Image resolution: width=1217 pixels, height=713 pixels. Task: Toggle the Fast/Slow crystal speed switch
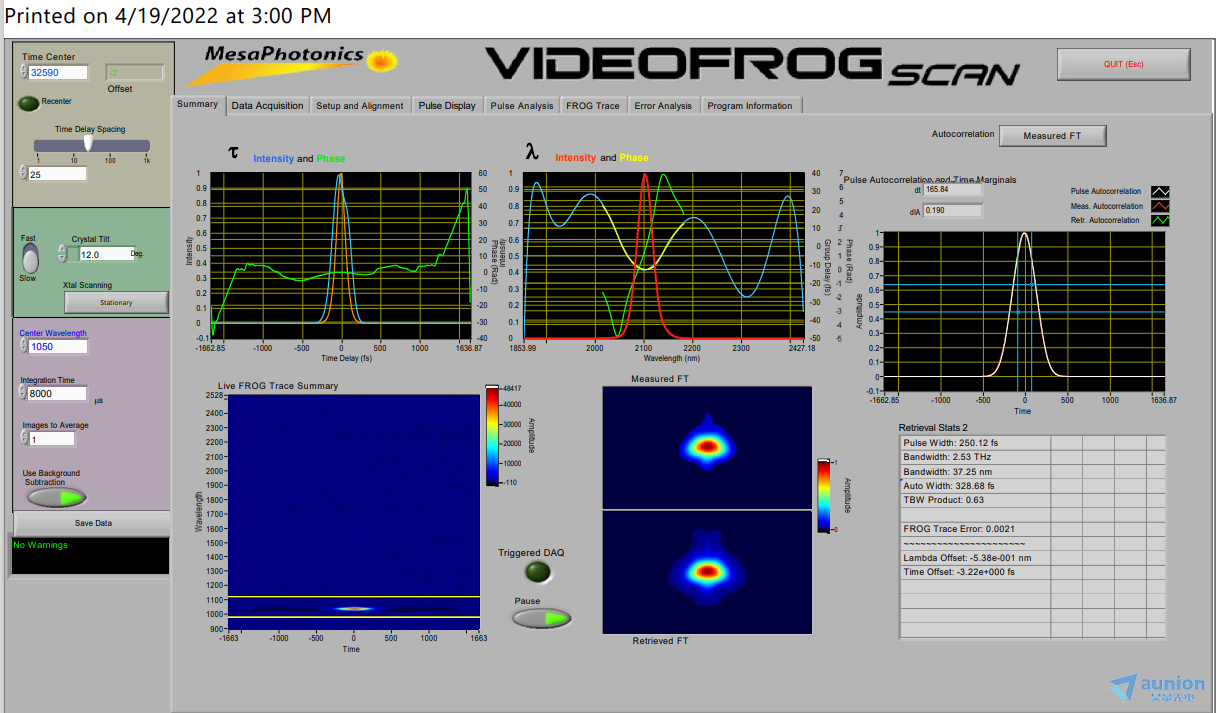click(30, 259)
